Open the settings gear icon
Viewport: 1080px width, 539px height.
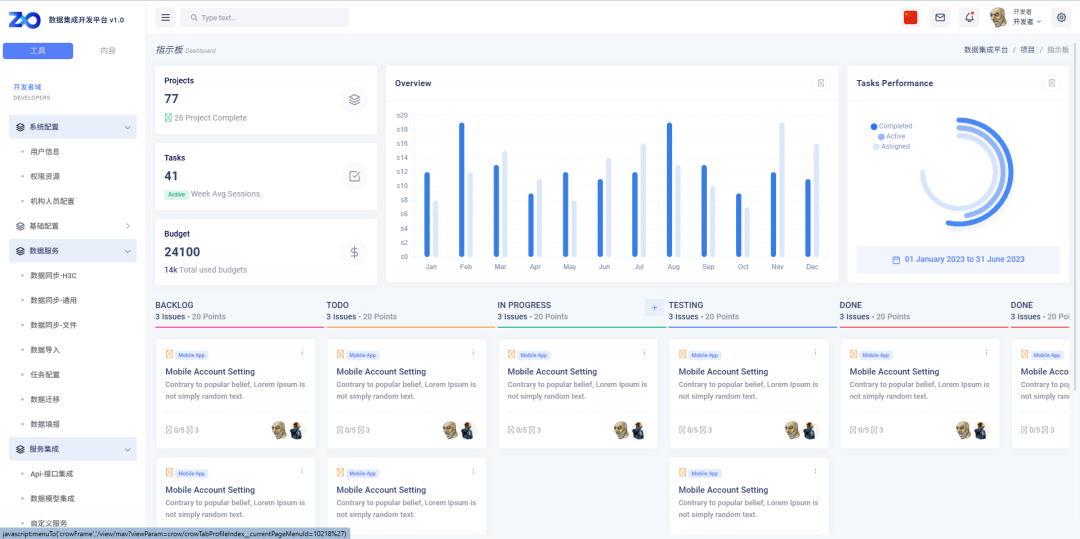(1061, 17)
